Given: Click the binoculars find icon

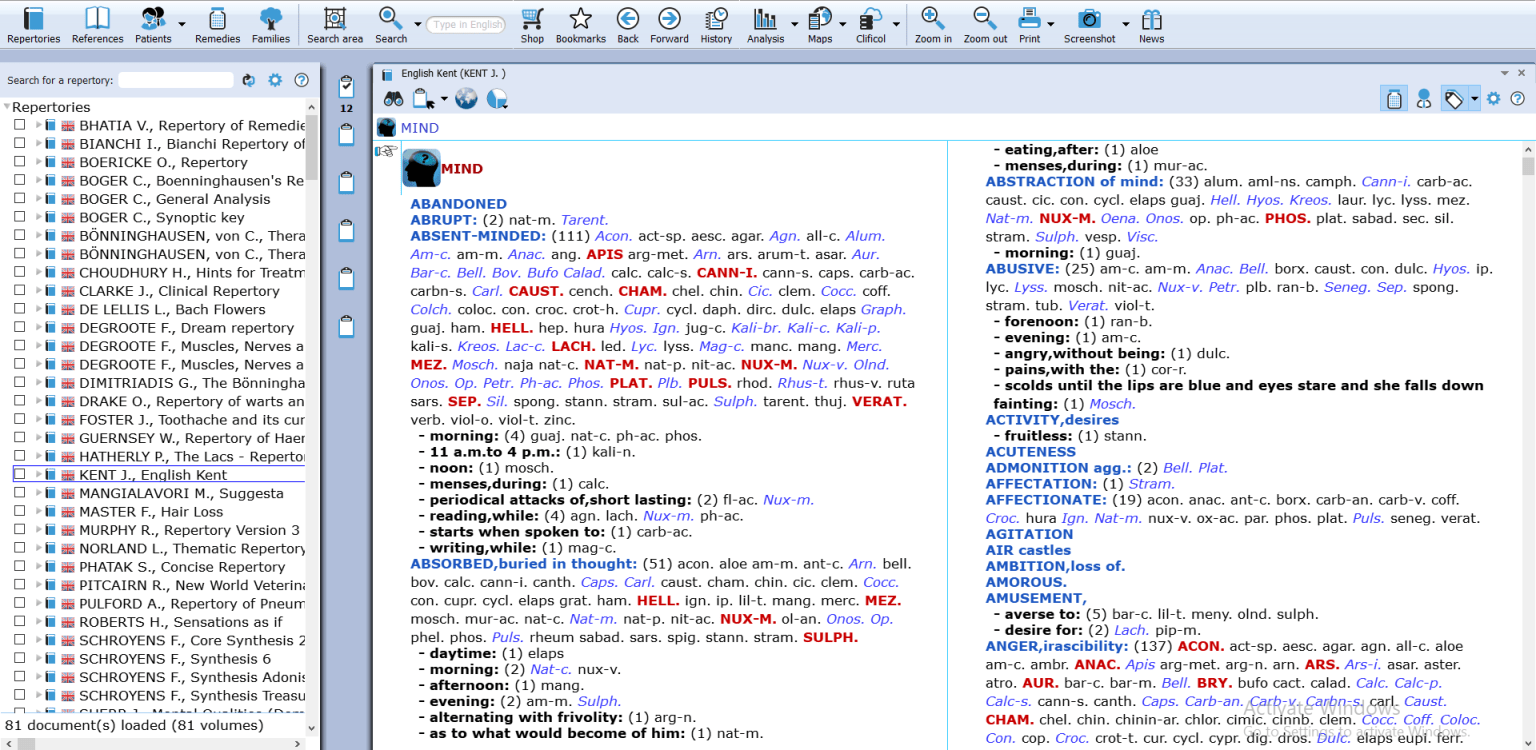Looking at the screenshot, I should [x=393, y=98].
